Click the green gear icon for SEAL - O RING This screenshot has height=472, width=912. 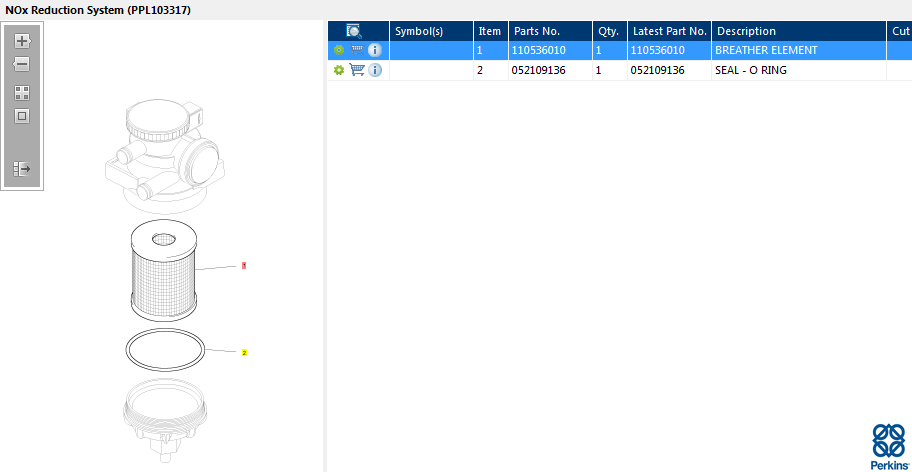[339, 70]
